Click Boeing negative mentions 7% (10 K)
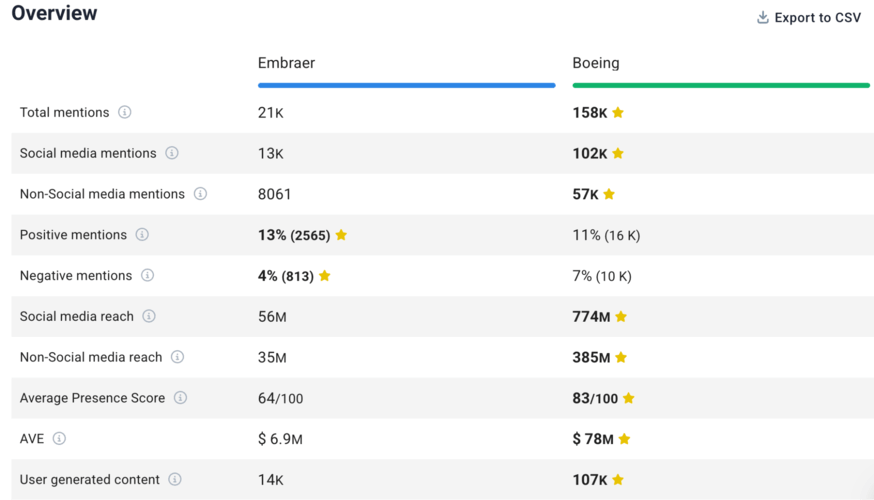The height and width of the screenshot is (500, 874). point(602,276)
